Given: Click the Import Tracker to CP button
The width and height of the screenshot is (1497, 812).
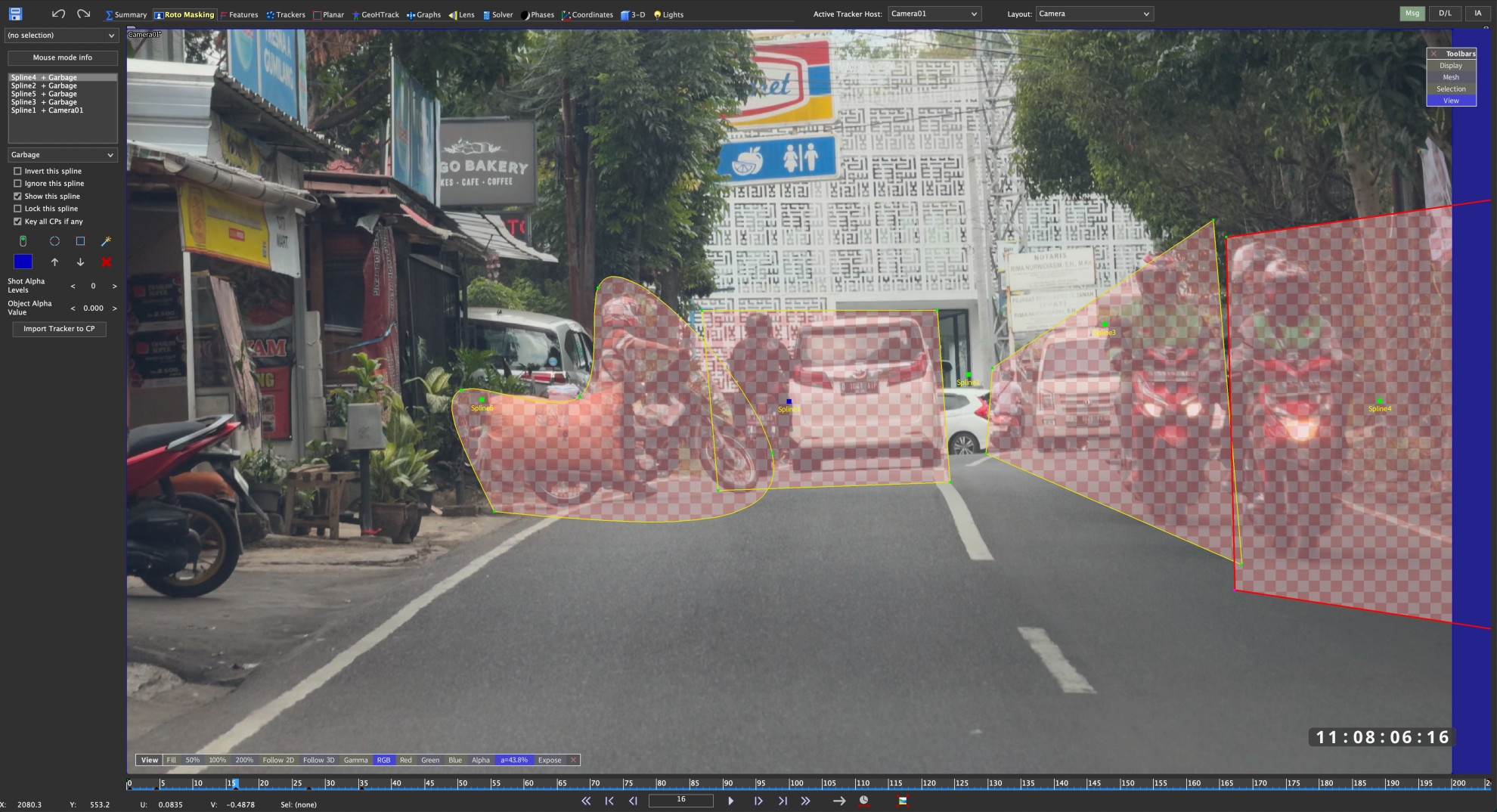Looking at the screenshot, I should [x=59, y=329].
